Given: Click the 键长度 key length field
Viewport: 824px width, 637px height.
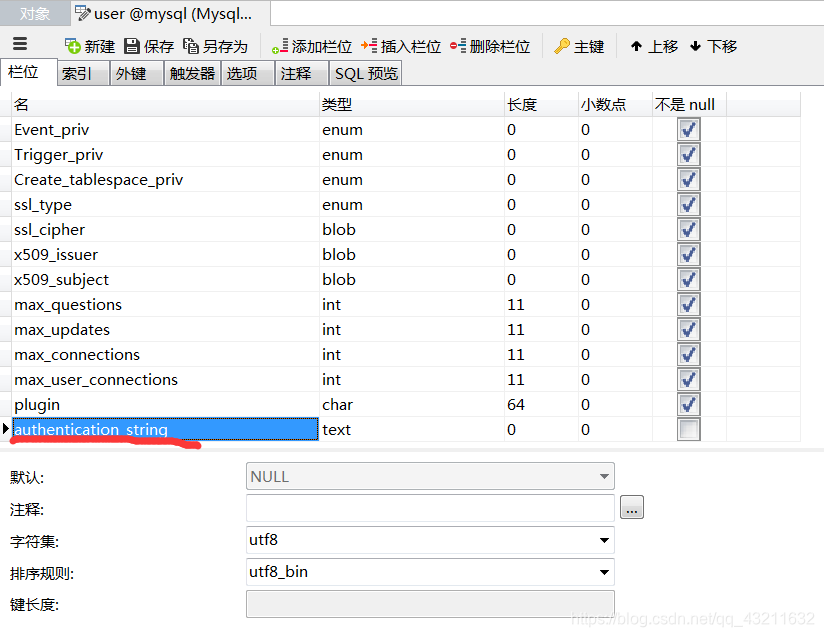Looking at the screenshot, I should pyautogui.click(x=430, y=604).
